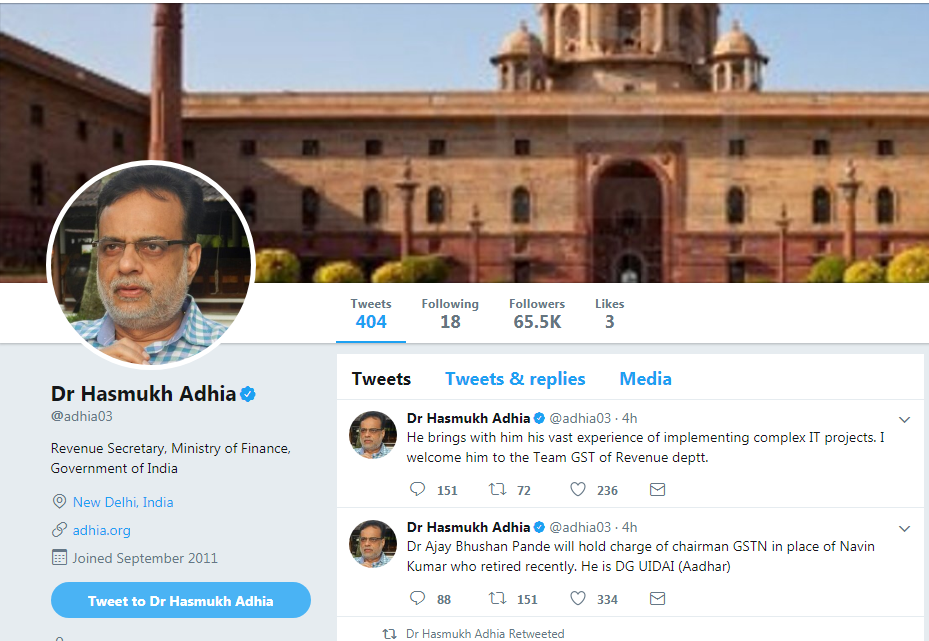Send the Team GST tweet via message
The width and height of the screenshot is (929, 641).
point(657,489)
